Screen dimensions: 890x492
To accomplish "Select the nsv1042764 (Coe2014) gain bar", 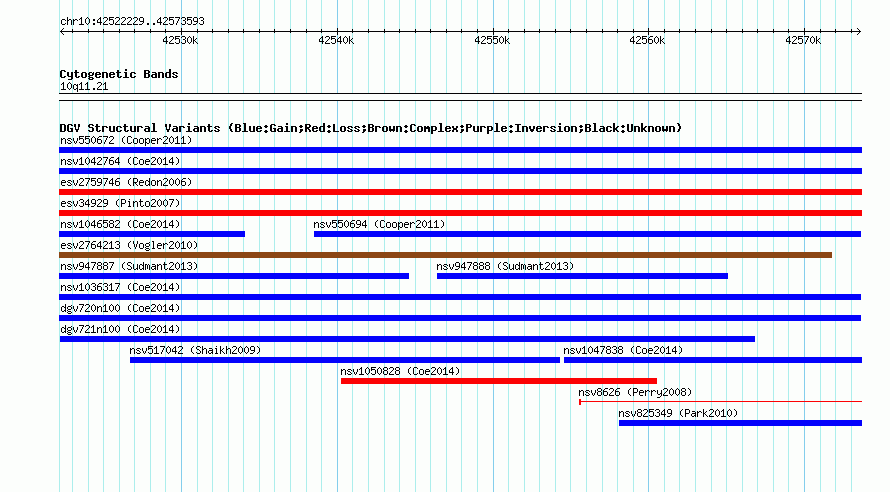I will 460,171.
